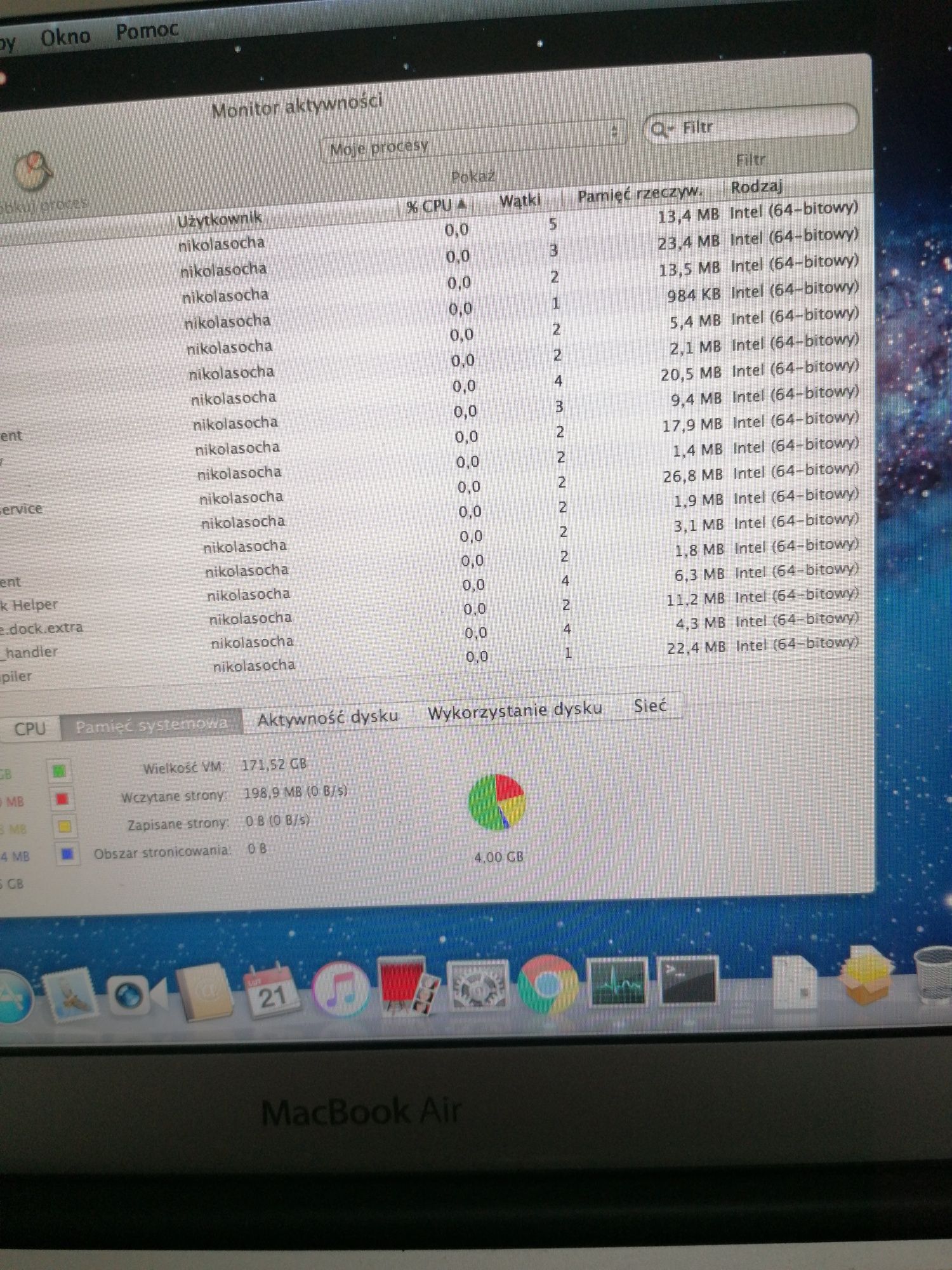Open the Pomoc menu
This screenshot has width=952, height=1270.
point(147,30)
